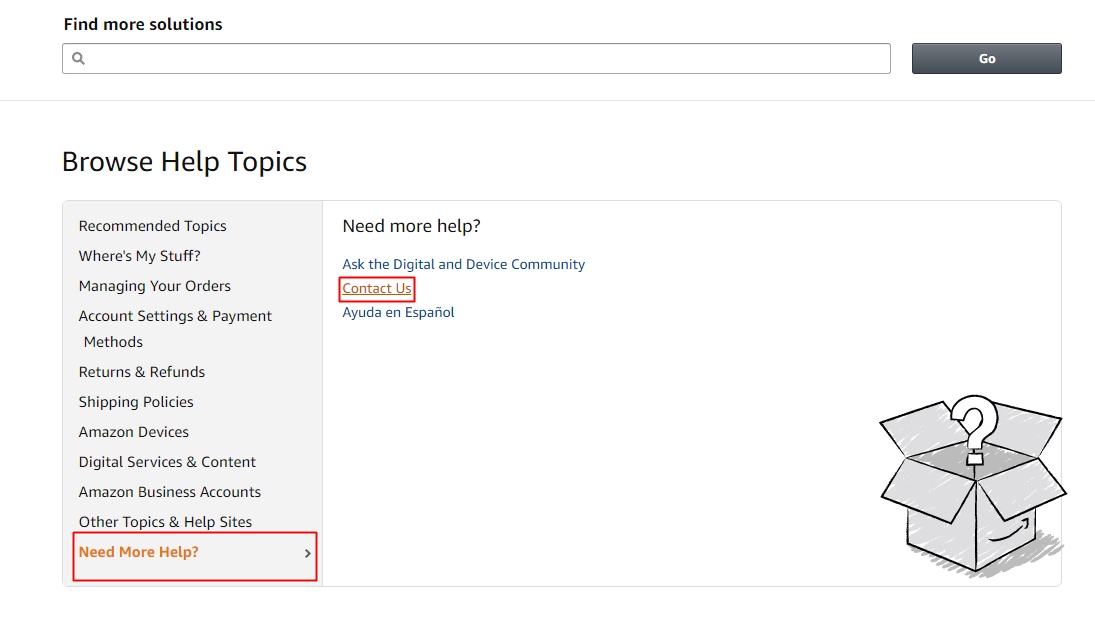Click the question mark box illustration

point(973,484)
